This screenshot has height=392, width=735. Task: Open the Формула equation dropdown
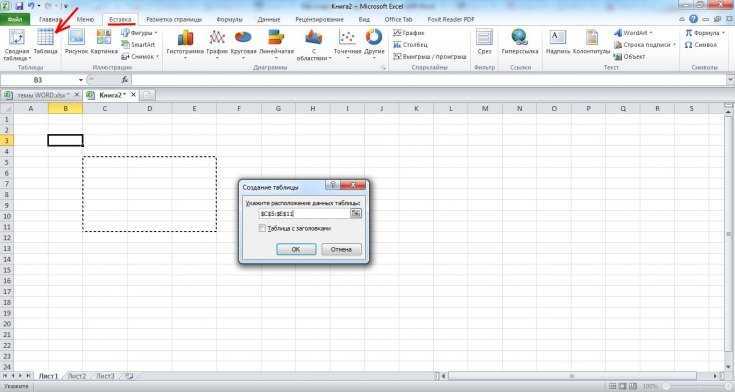coord(724,33)
